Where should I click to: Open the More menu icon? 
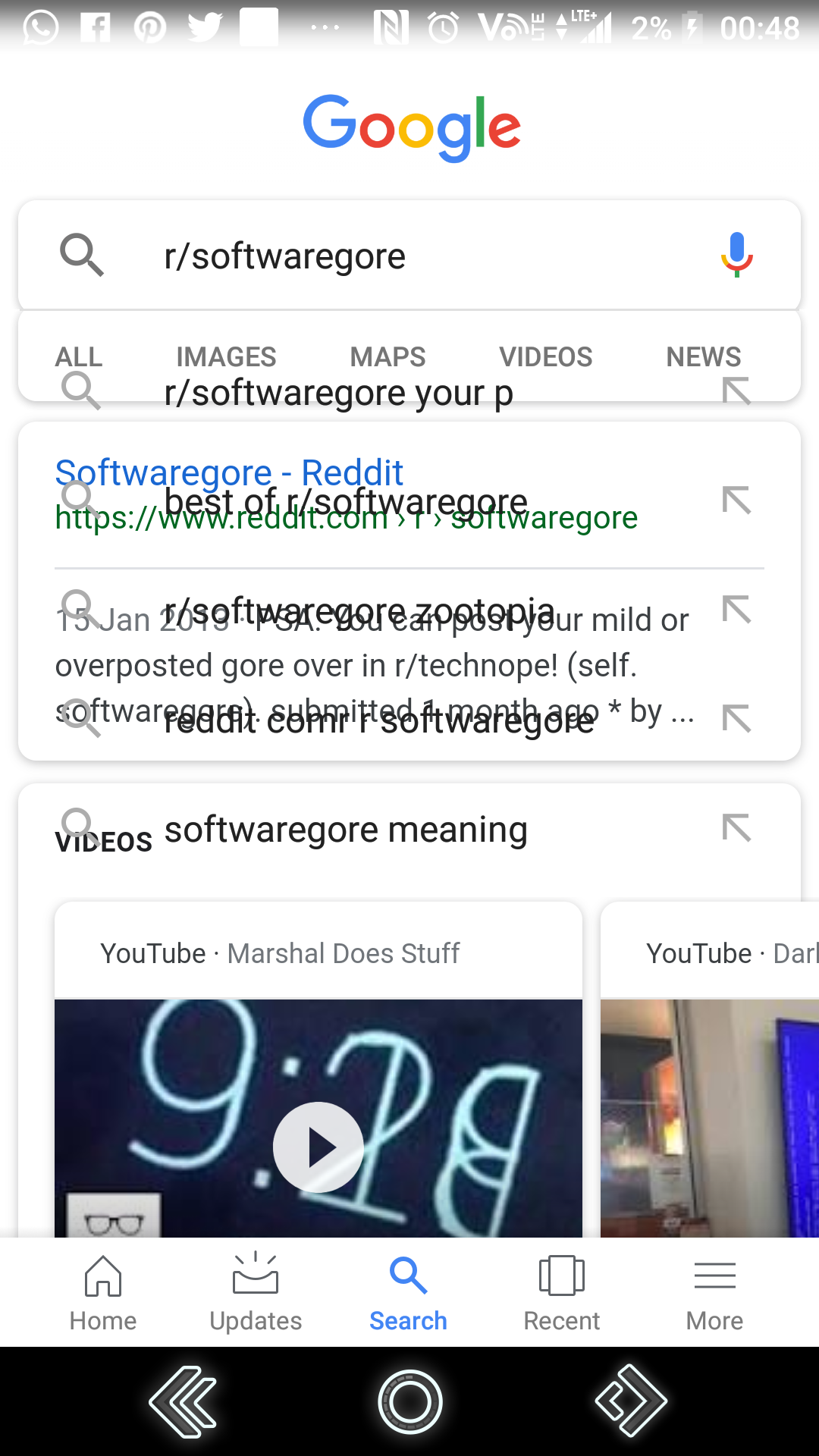715,1276
